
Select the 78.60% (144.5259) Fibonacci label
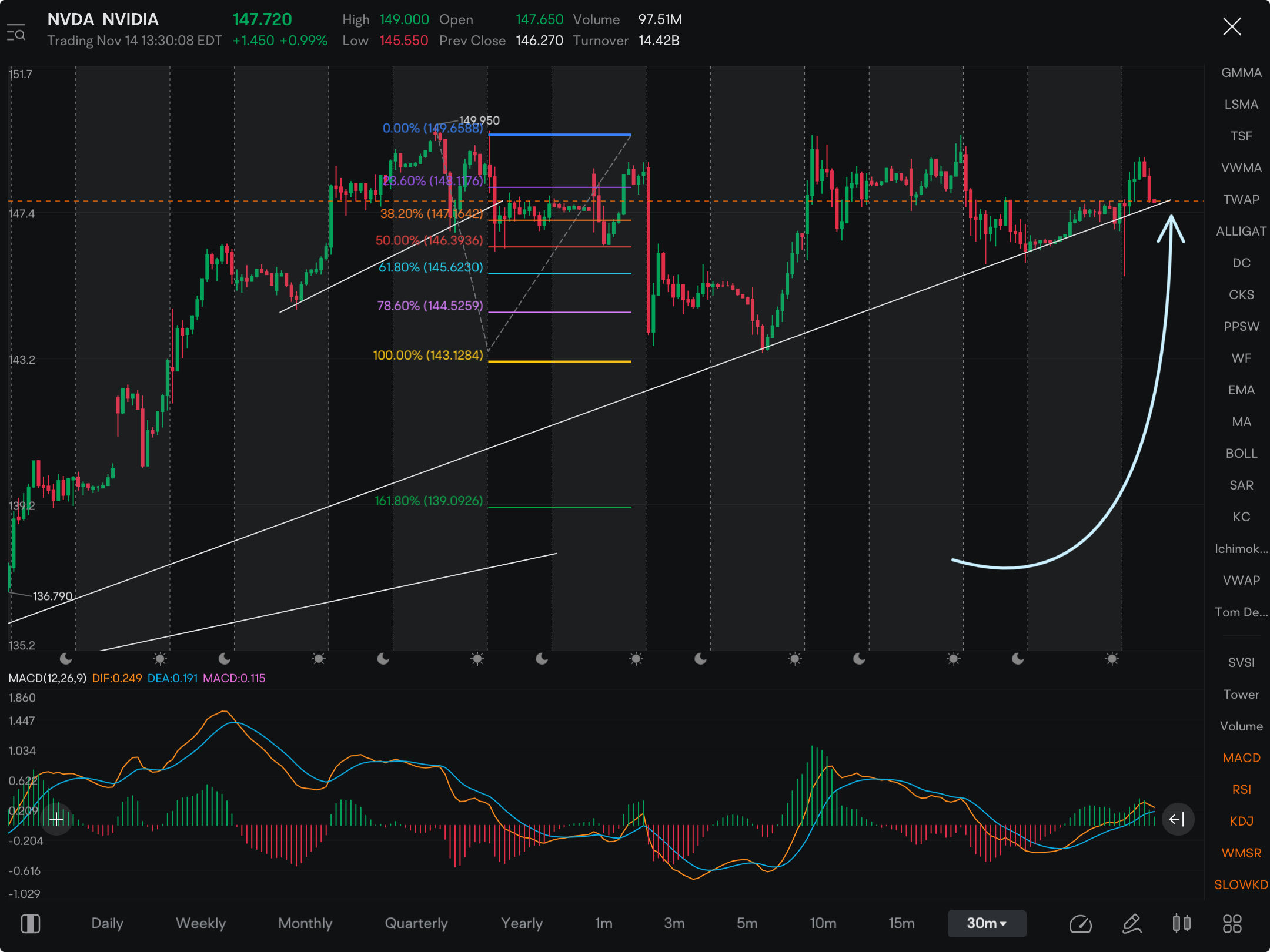430,306
